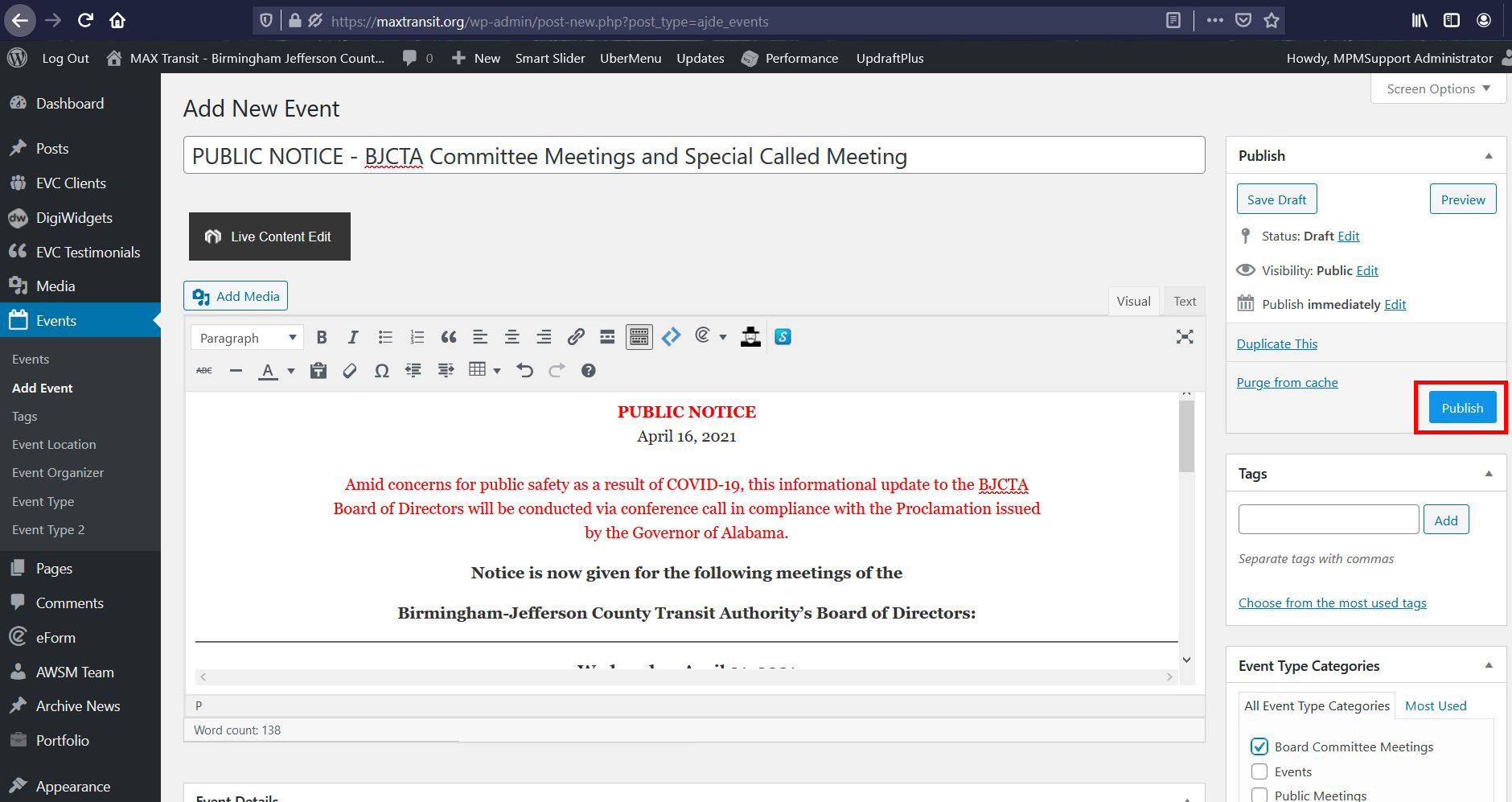This screenshot has height=802, width=1512.
Task: Insert or edit link icon
Action: 576,337
